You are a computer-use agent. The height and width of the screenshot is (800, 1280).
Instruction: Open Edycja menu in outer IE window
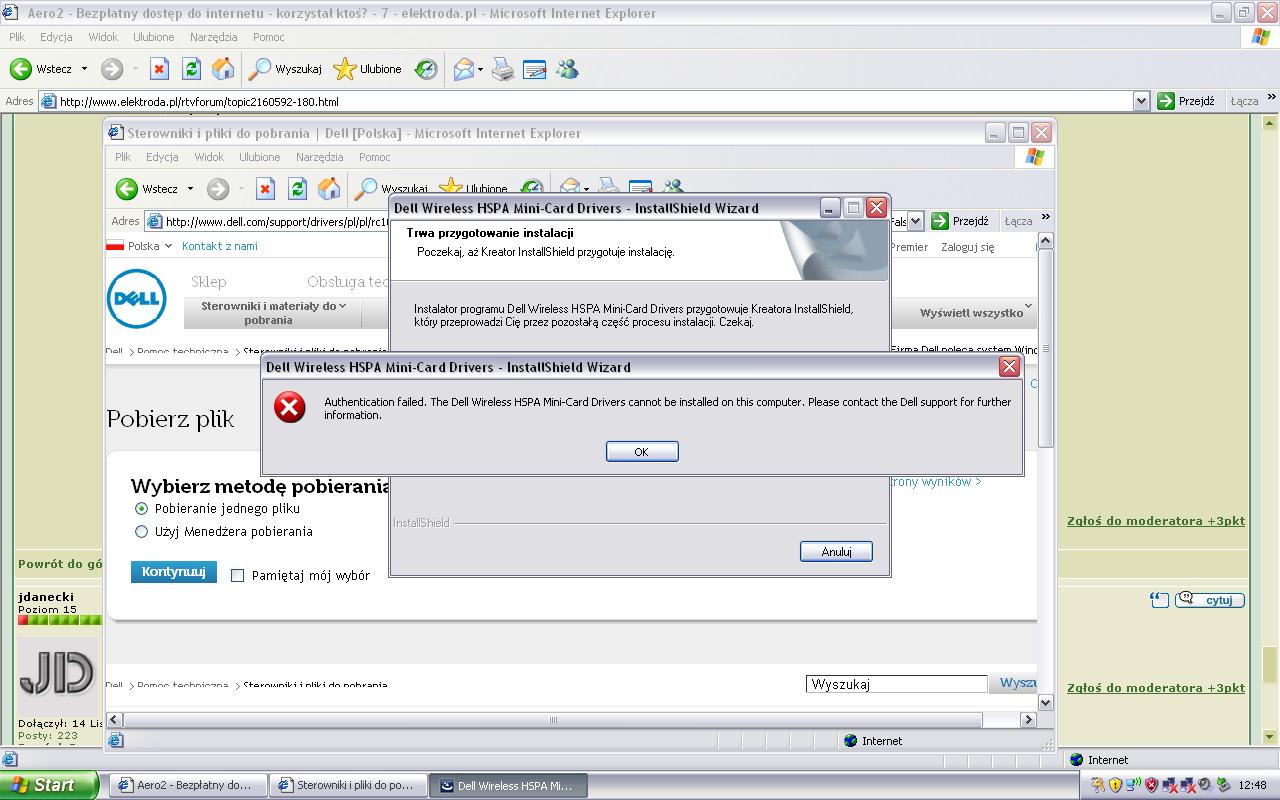coord(56,37)
